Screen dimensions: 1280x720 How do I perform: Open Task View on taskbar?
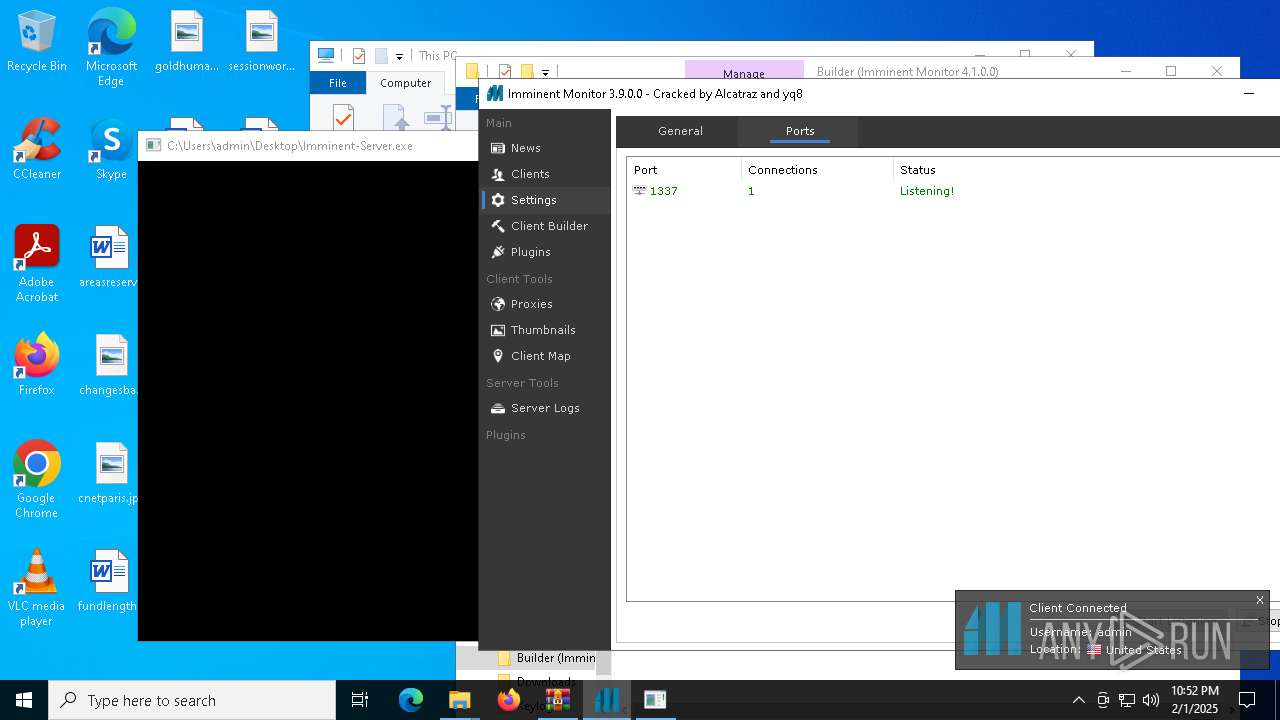pos(360,700)
